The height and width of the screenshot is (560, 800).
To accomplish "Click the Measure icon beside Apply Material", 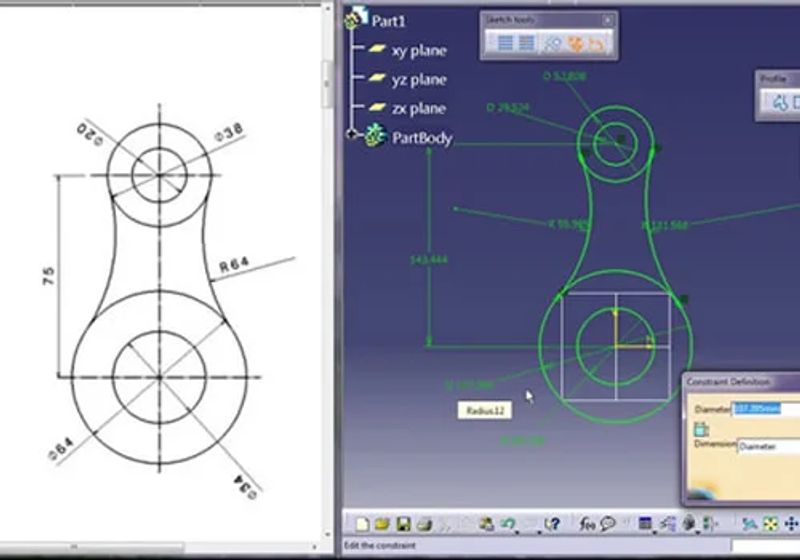I will point(709,524).
